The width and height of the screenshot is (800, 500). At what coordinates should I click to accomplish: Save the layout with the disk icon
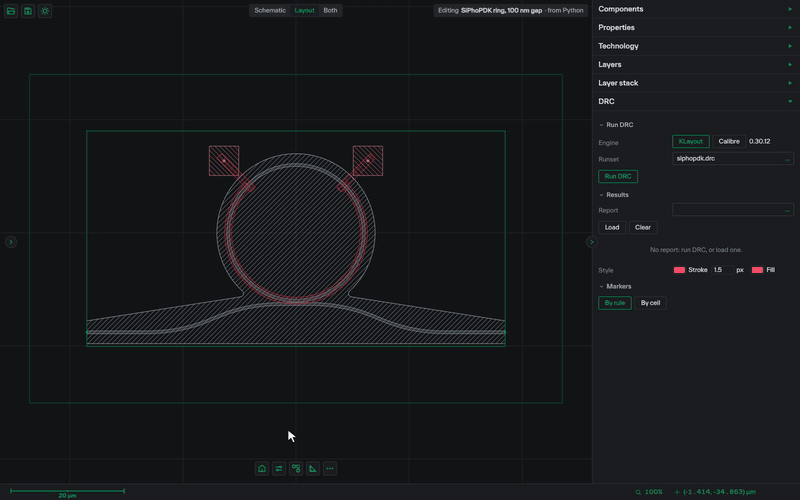click(x=28, y=11)
